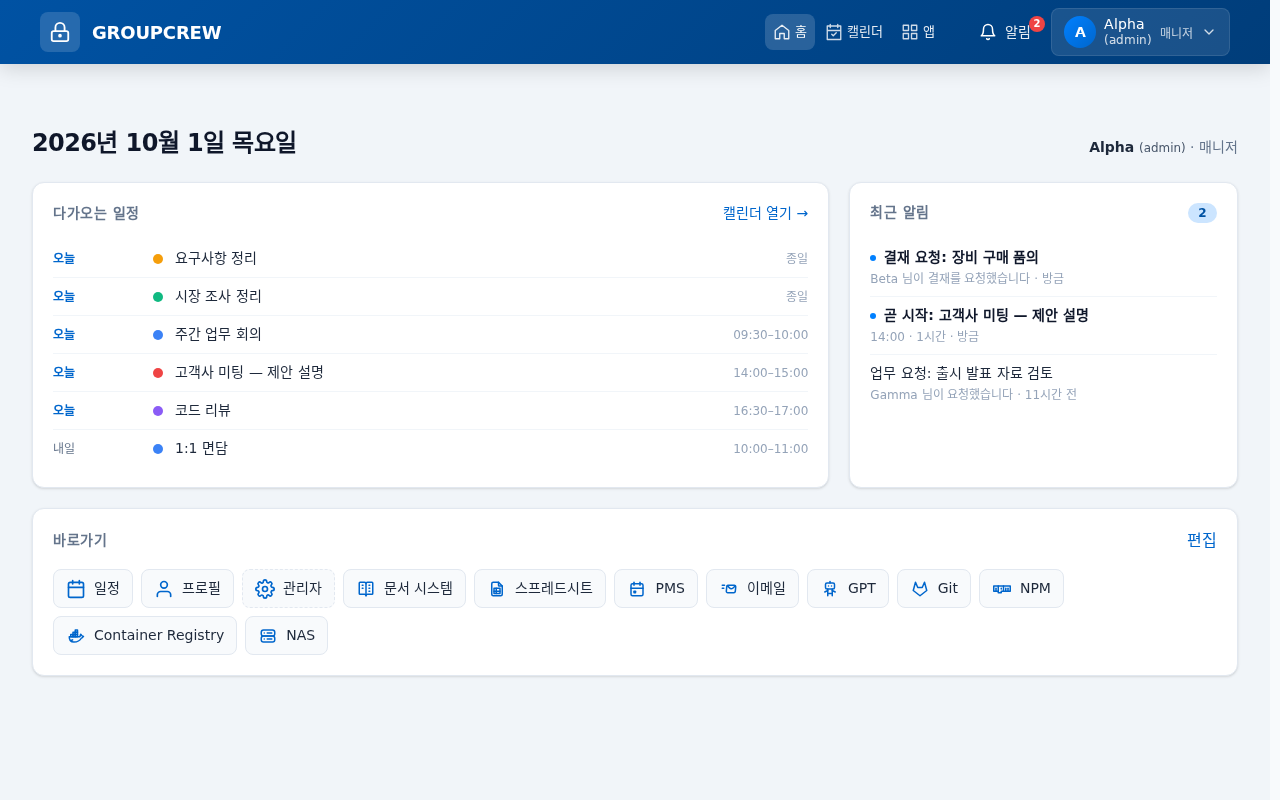1280x800 pixels.
Task: Open the PMS shortcut icon
Action: point(637,589)
